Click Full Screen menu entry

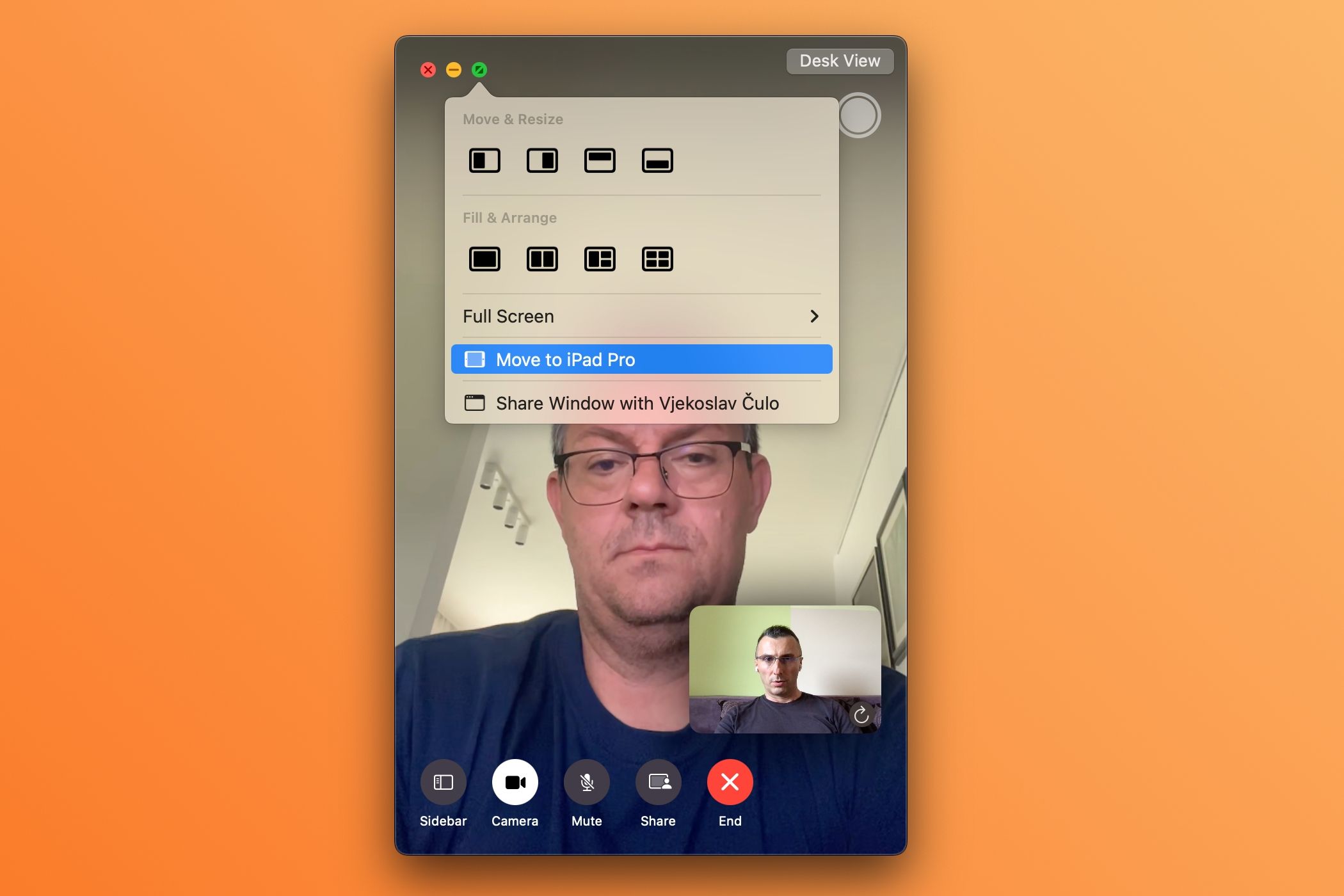pyautogui.click(x=641, y=316)
